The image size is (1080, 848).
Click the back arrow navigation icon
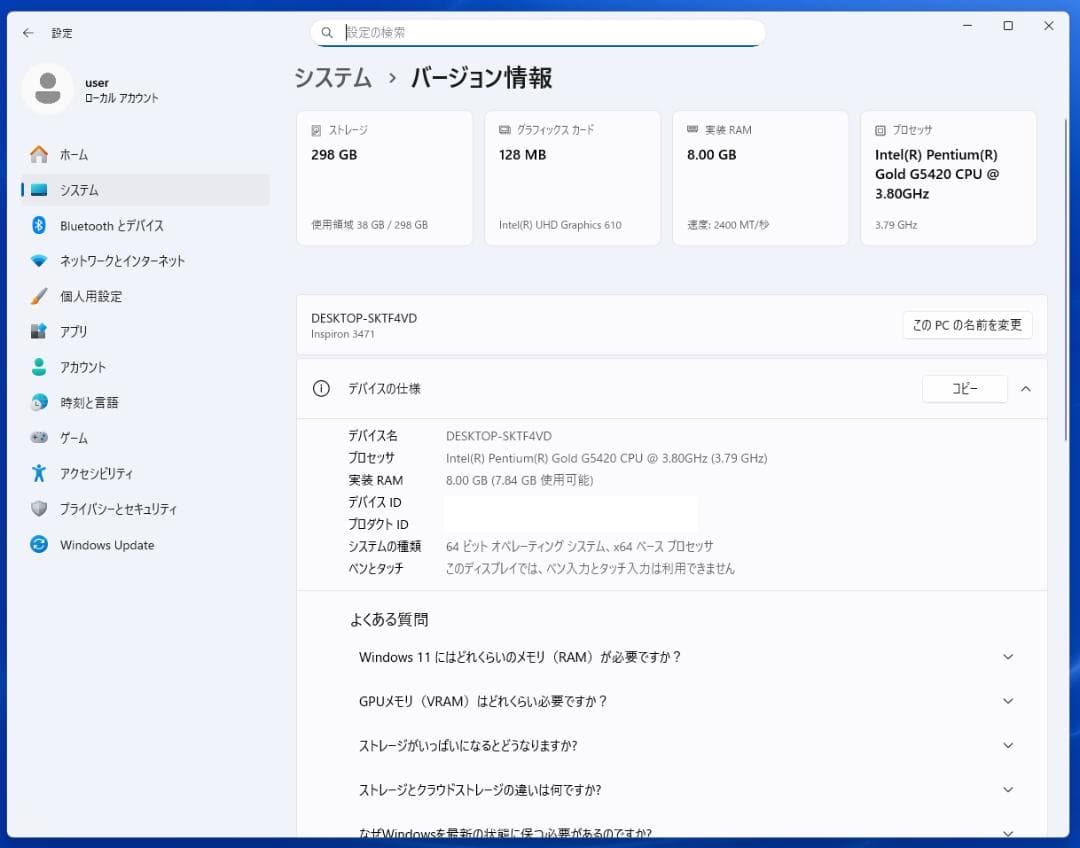point(27,32)
